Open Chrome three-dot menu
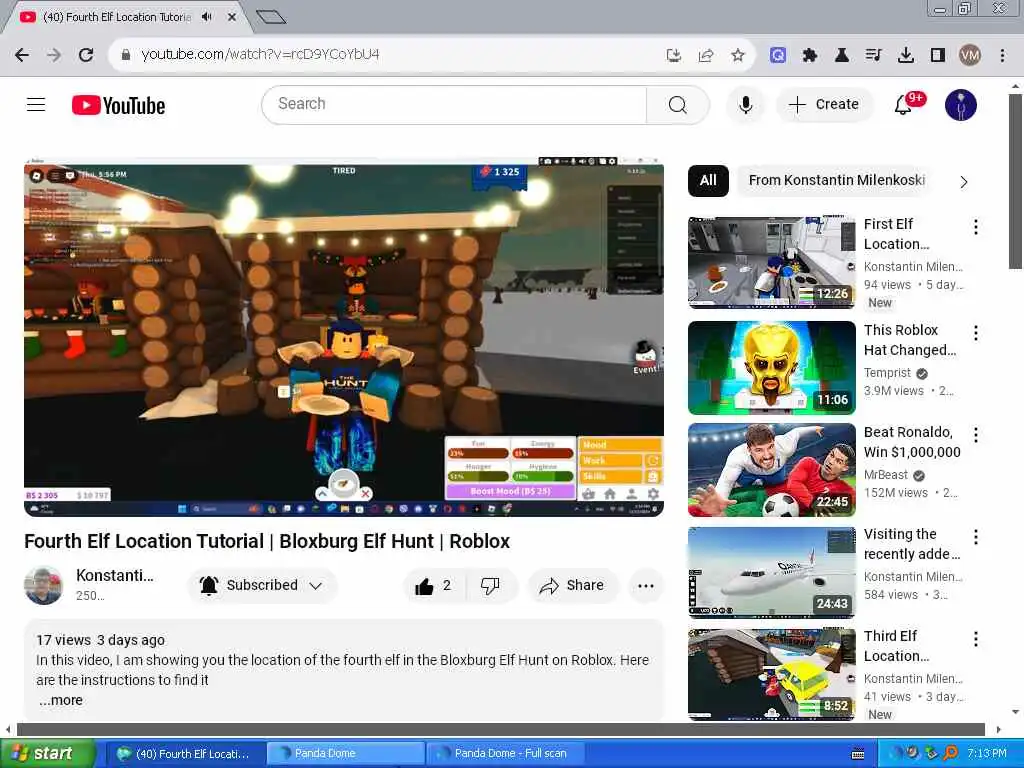 1002,55
